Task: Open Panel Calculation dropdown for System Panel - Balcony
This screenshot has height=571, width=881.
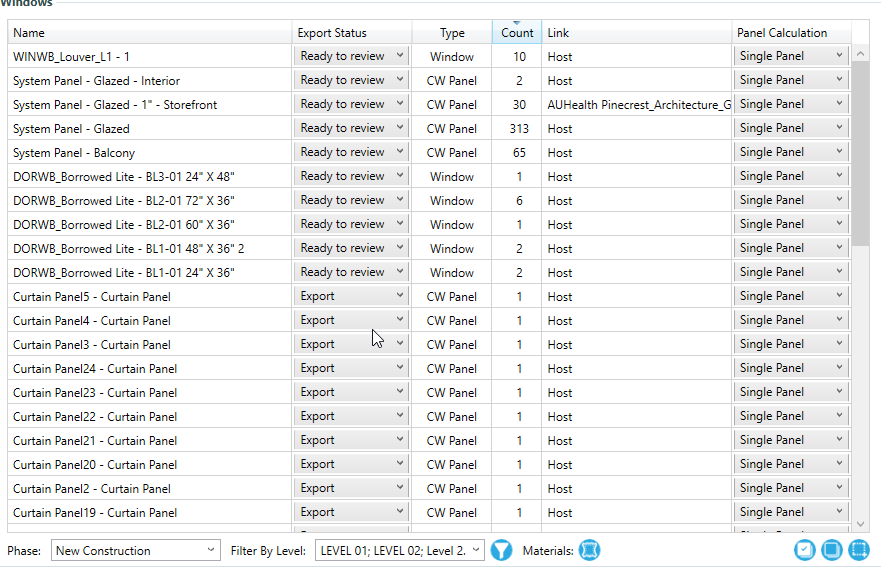Action: 791,152
